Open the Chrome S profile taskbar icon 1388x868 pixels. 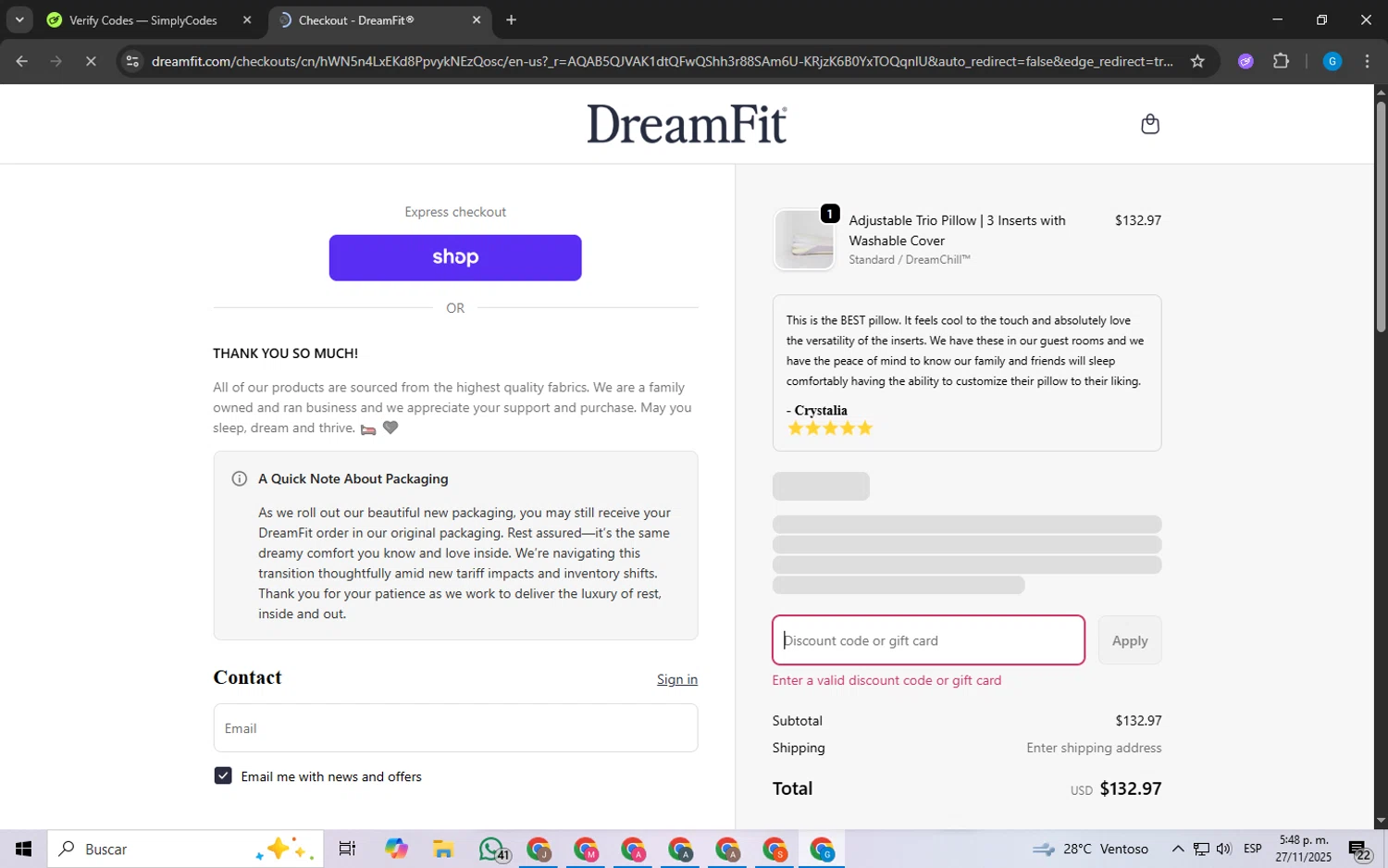(x=775, y=849)
